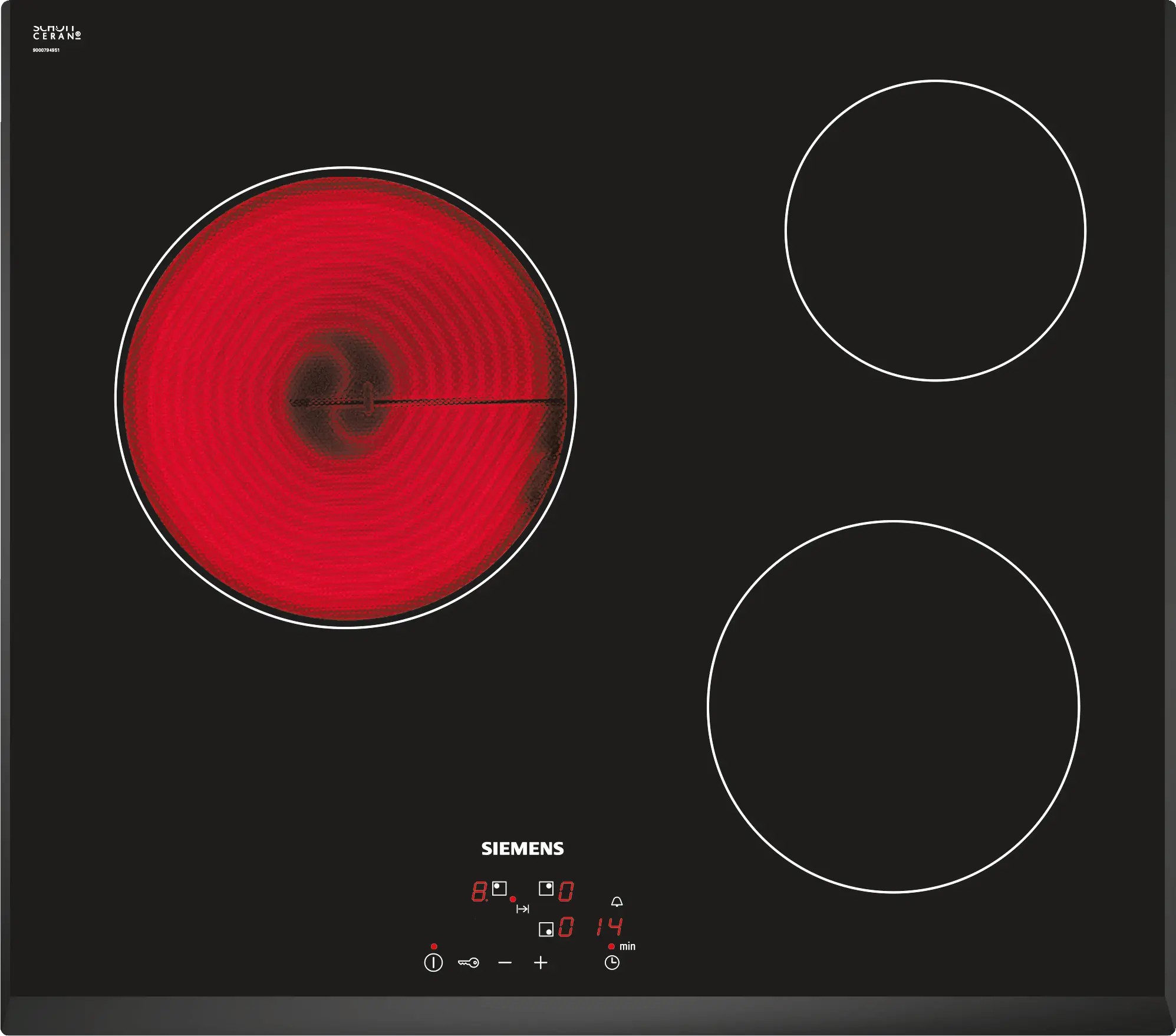
Task: Tap the red 8 heat level display
Action: [x=479, y=892]
